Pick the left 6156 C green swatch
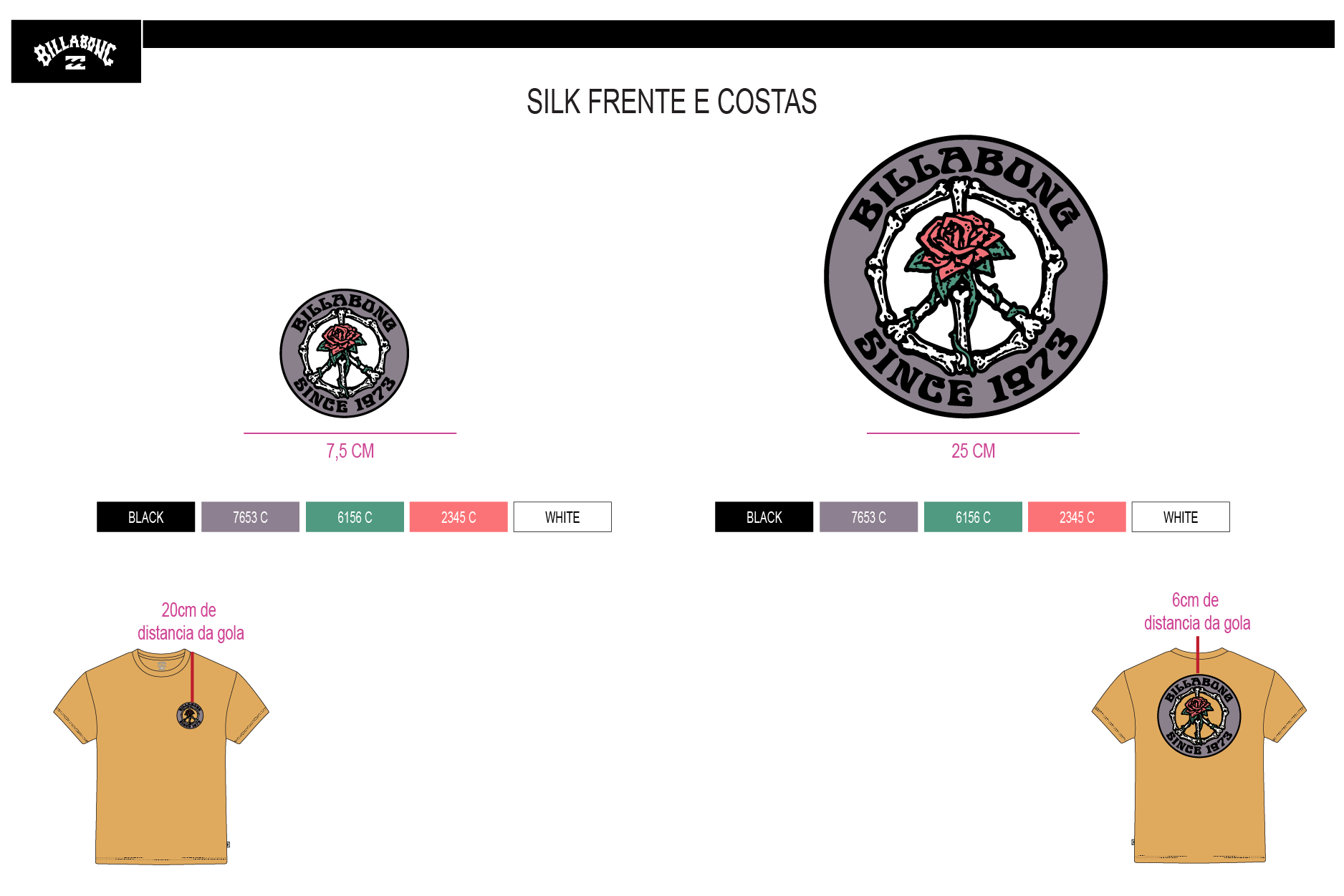1344x896 pixels. point(355,517)
